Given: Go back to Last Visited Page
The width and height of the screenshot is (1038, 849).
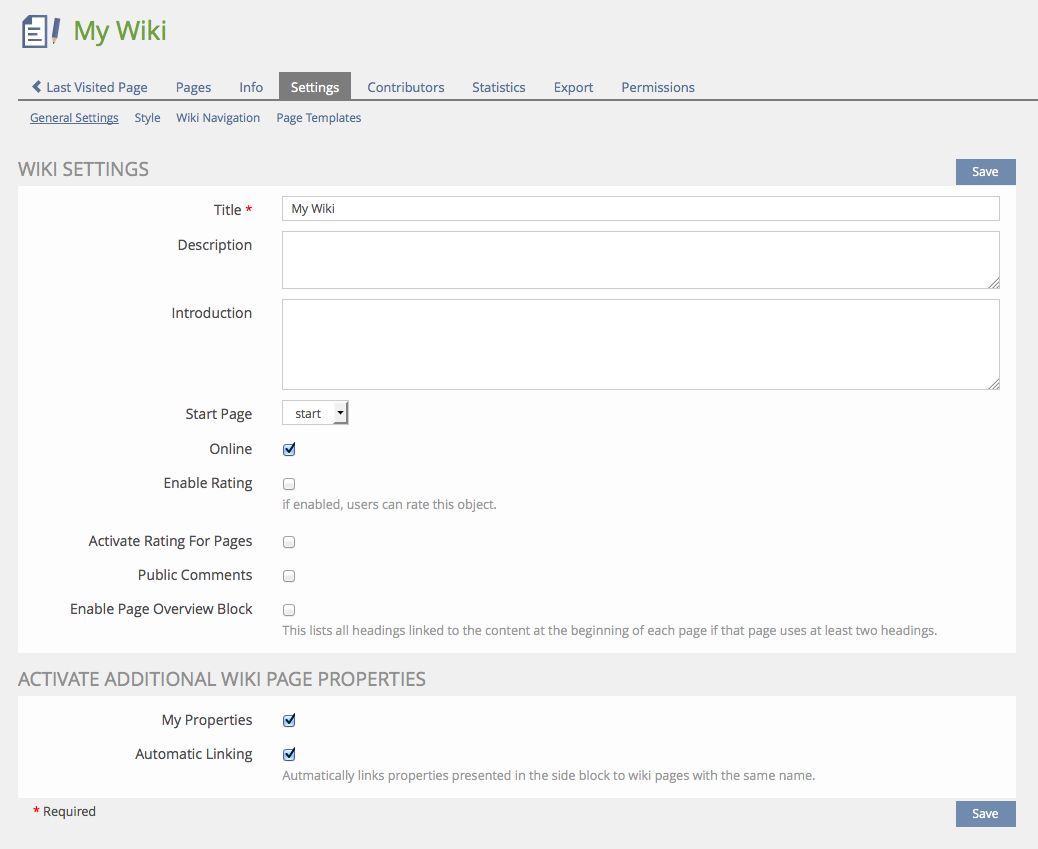Looking at the screenshot, I should click(x=89, y=87).
